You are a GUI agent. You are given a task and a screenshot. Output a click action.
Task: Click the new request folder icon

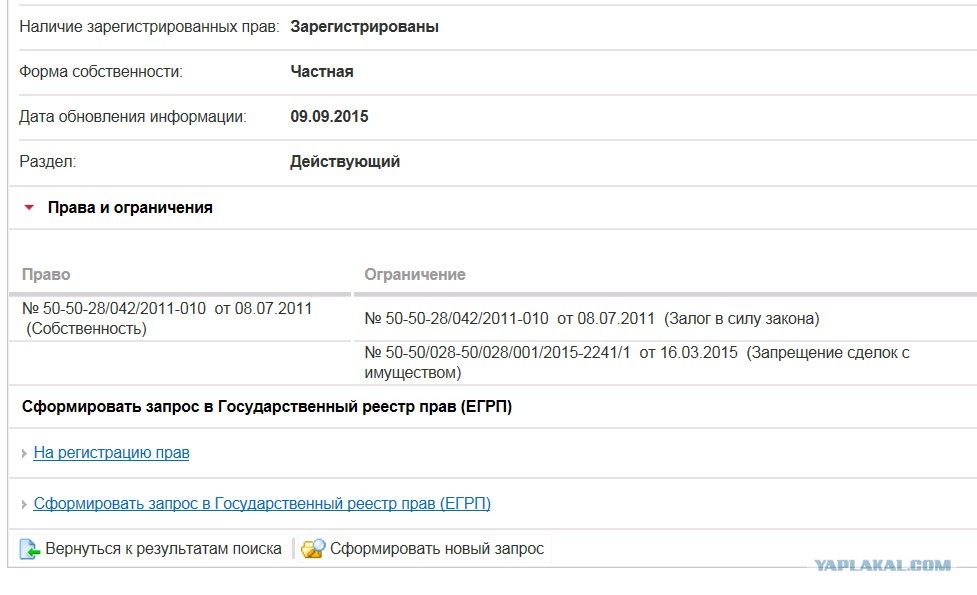coord(313,549)
